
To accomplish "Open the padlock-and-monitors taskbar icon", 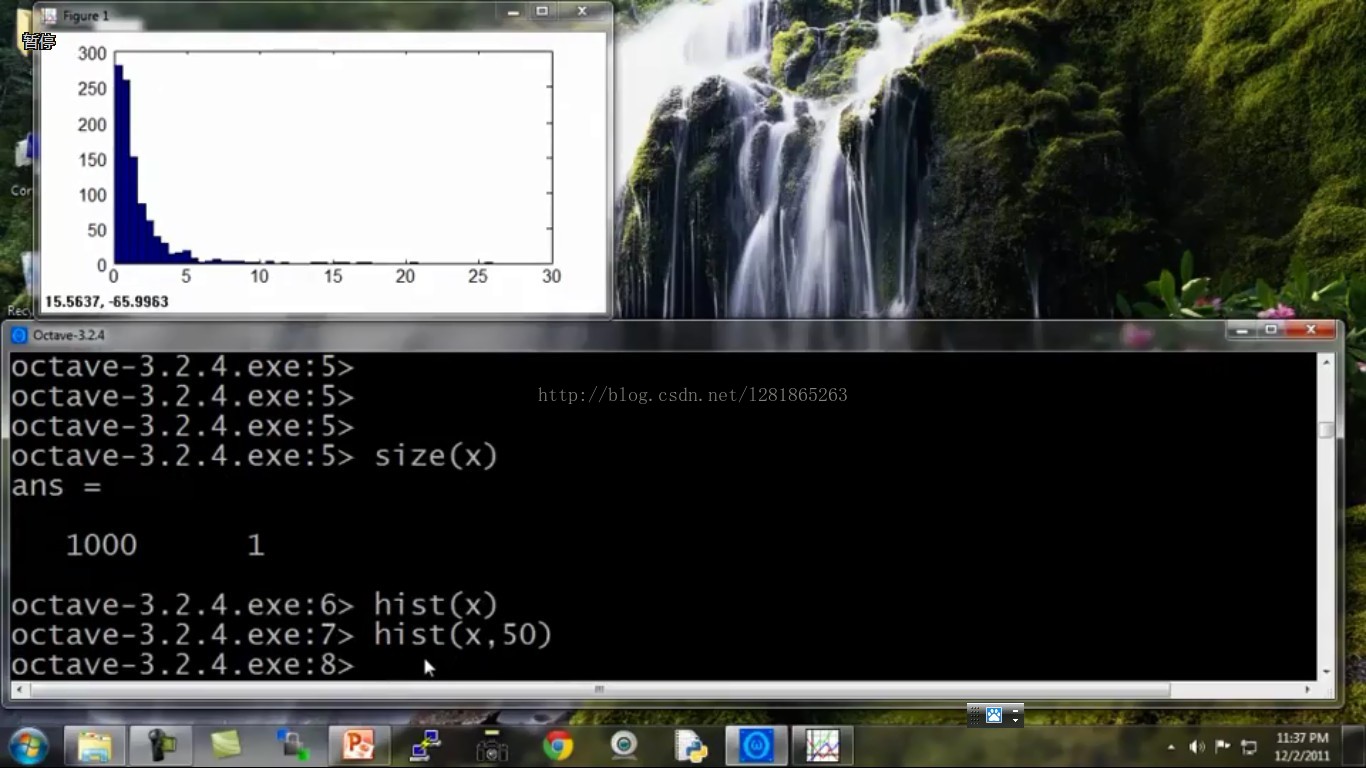I will tap(292, 746).
